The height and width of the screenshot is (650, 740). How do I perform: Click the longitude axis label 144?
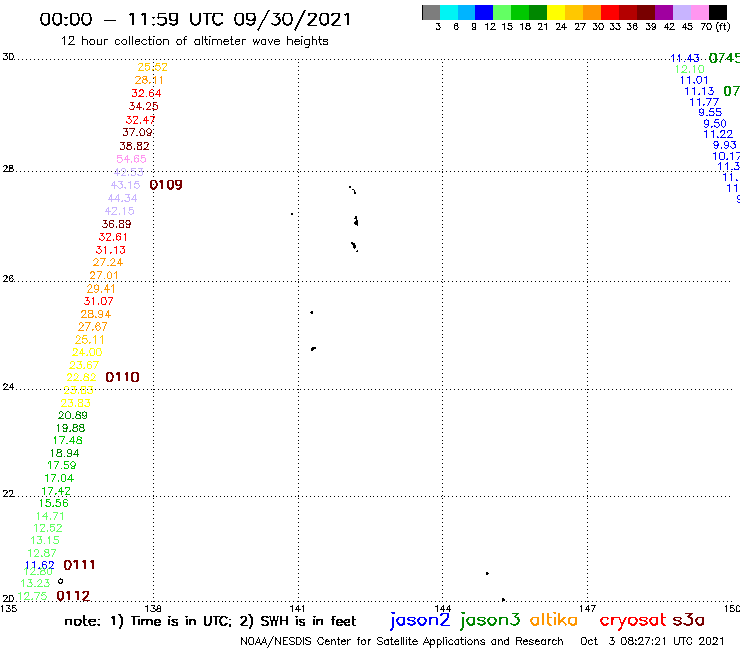[x=443, y=608]
